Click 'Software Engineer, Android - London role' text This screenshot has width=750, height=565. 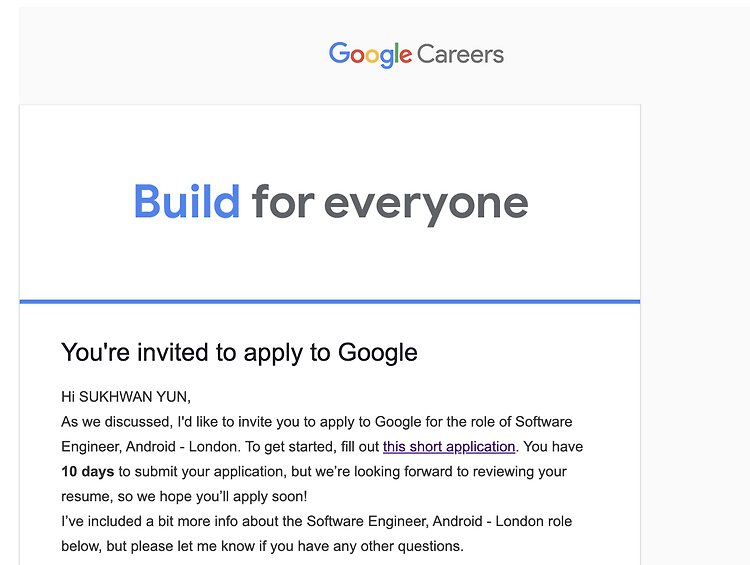[x=439, y=521]
